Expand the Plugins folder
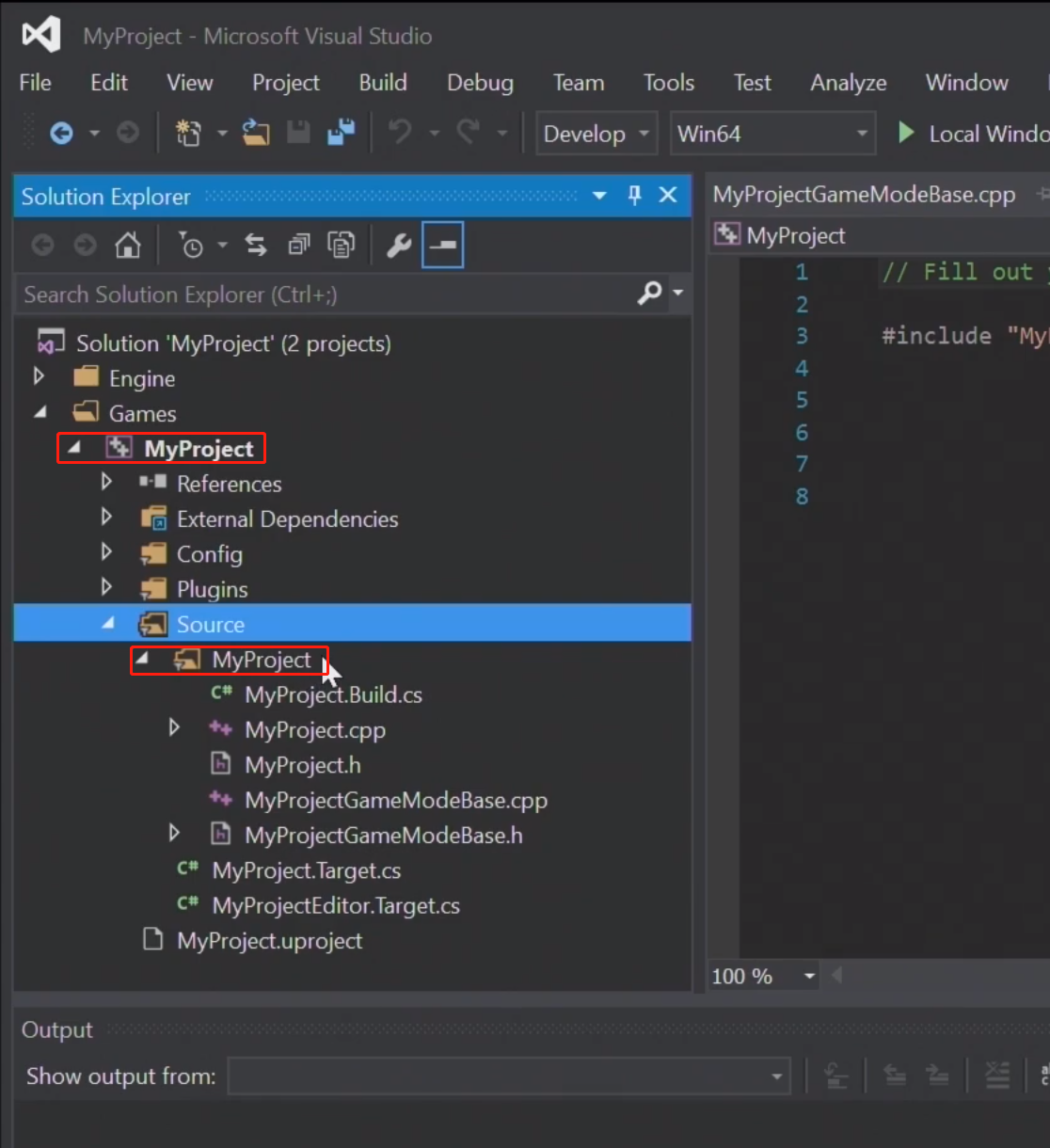The image size is (1050, 1148). point(106,587)
